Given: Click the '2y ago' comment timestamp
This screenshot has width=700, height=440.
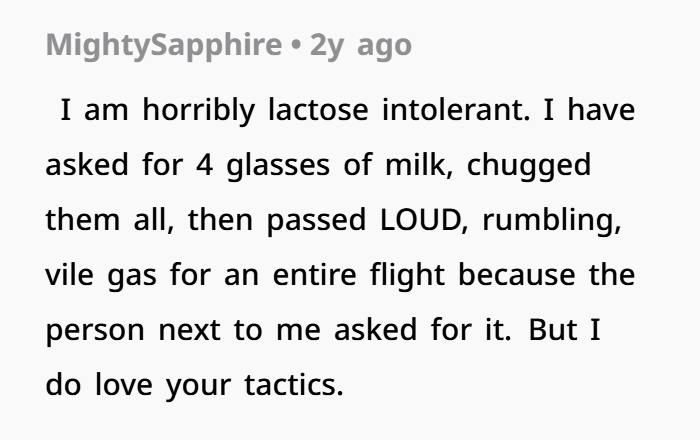Looking at the screenshot, I should point(361,45).
